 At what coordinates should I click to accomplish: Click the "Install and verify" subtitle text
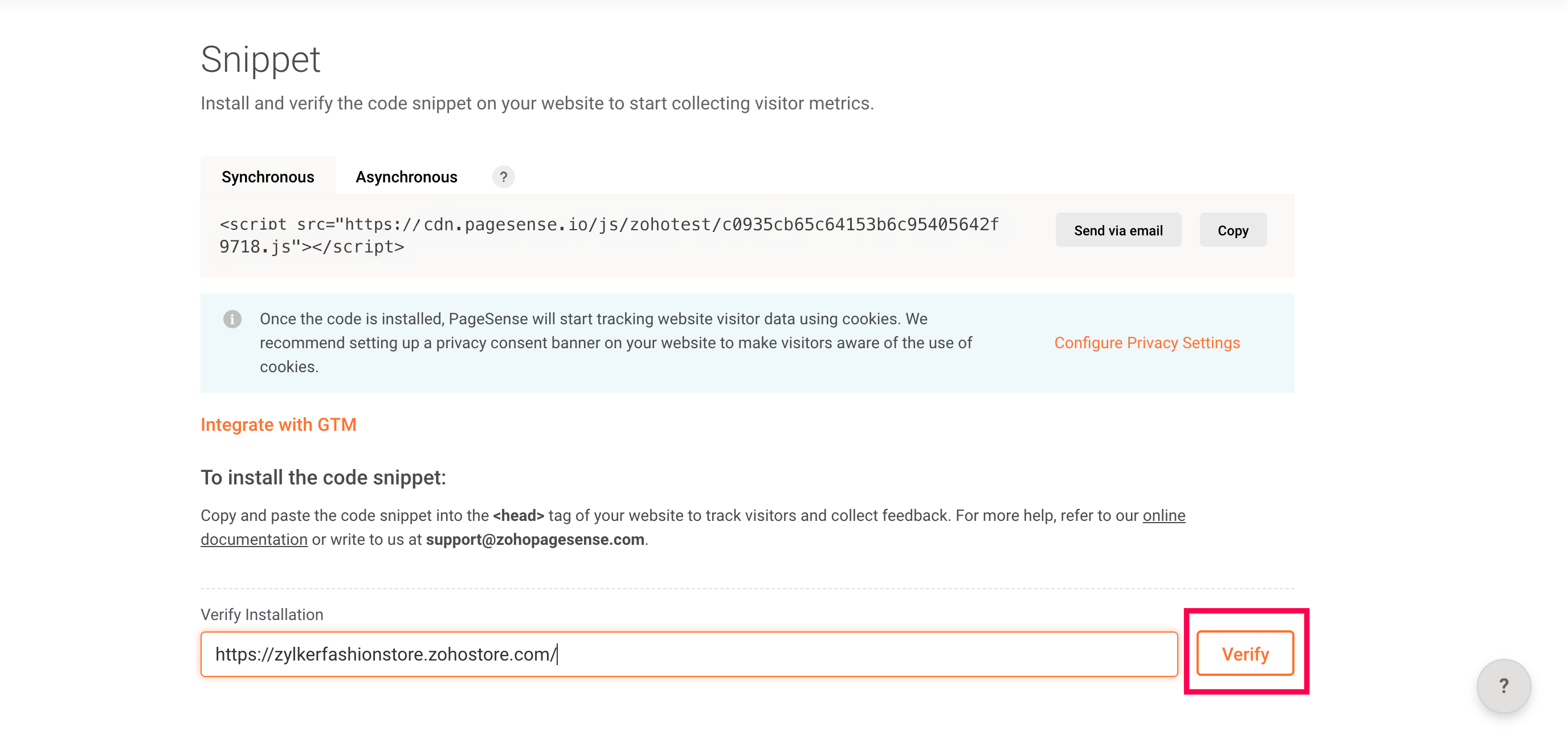point(537,104)
